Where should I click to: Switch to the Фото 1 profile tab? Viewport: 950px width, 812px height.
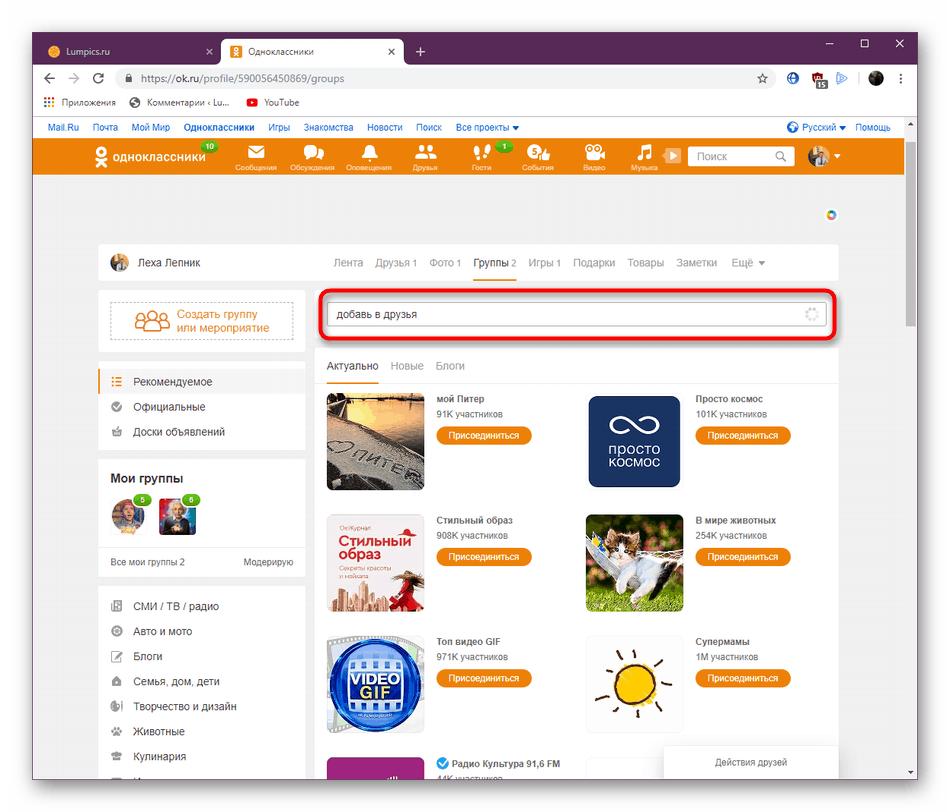coord(445,262)
